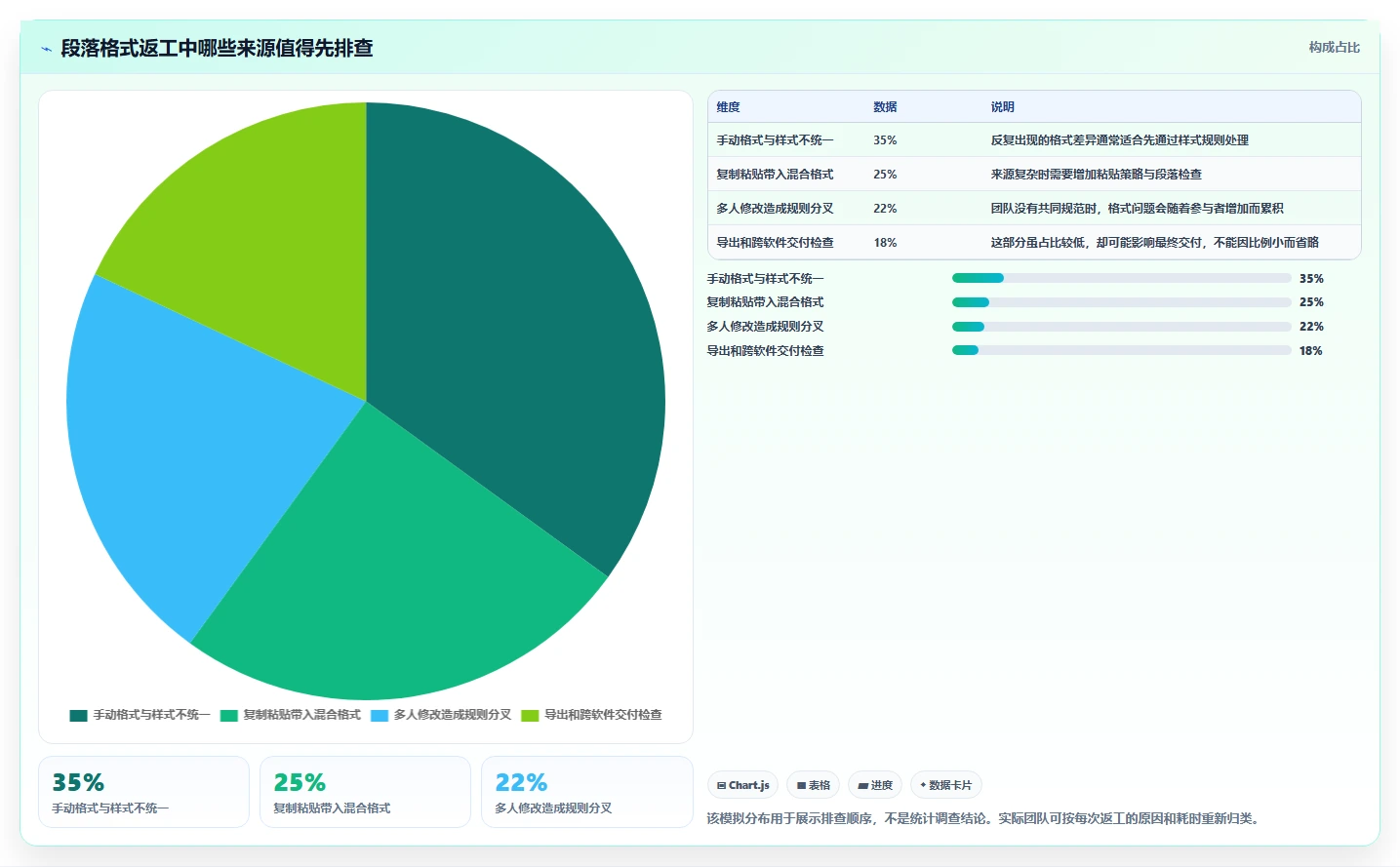Screen dimensions: 1400x867
Task: Toggle legend label 导出和跨软件交付检查
Action: pyautogui.click(x=603, y=715)
